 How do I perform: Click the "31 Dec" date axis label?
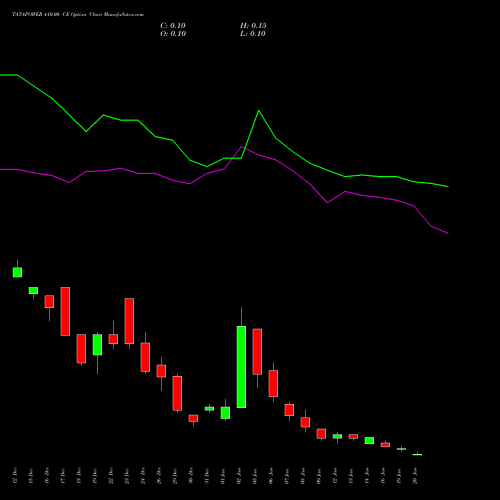tap(207, 476)
